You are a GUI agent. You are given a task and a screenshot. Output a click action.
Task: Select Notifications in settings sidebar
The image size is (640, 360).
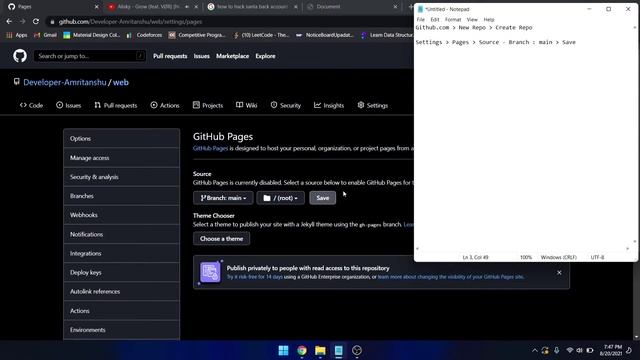click(121, 234)
